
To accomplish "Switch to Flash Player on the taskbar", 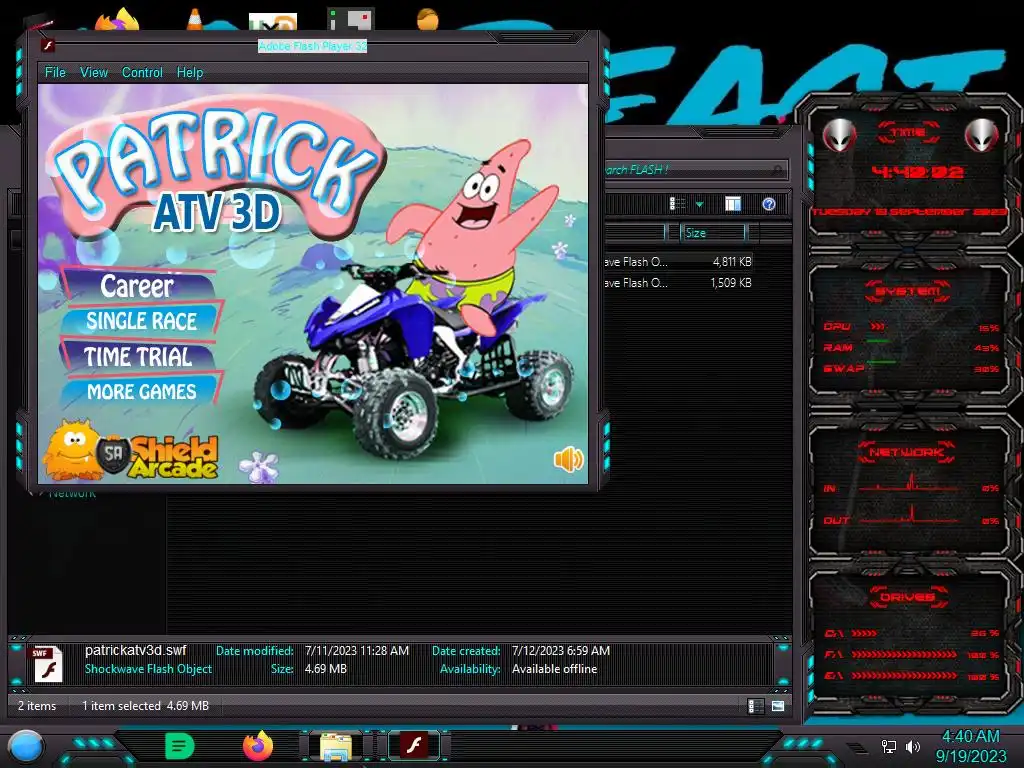I will [414, 746].
